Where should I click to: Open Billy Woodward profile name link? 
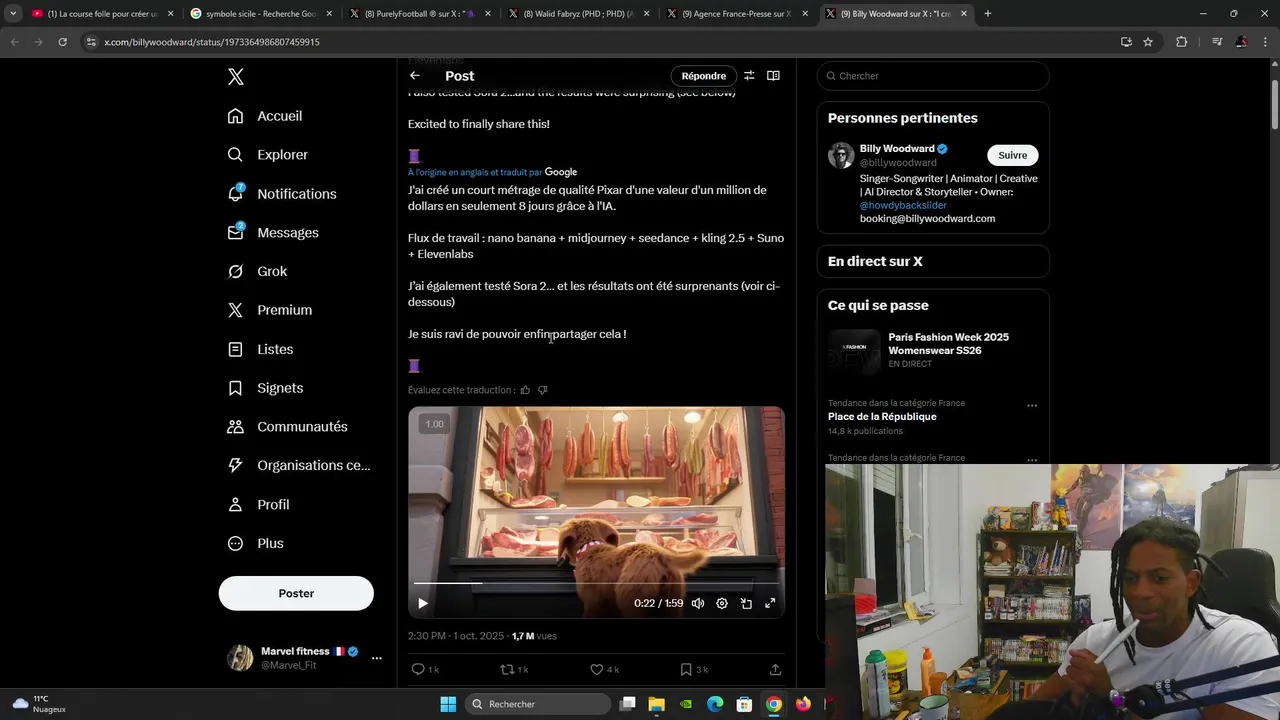[897, 148]
